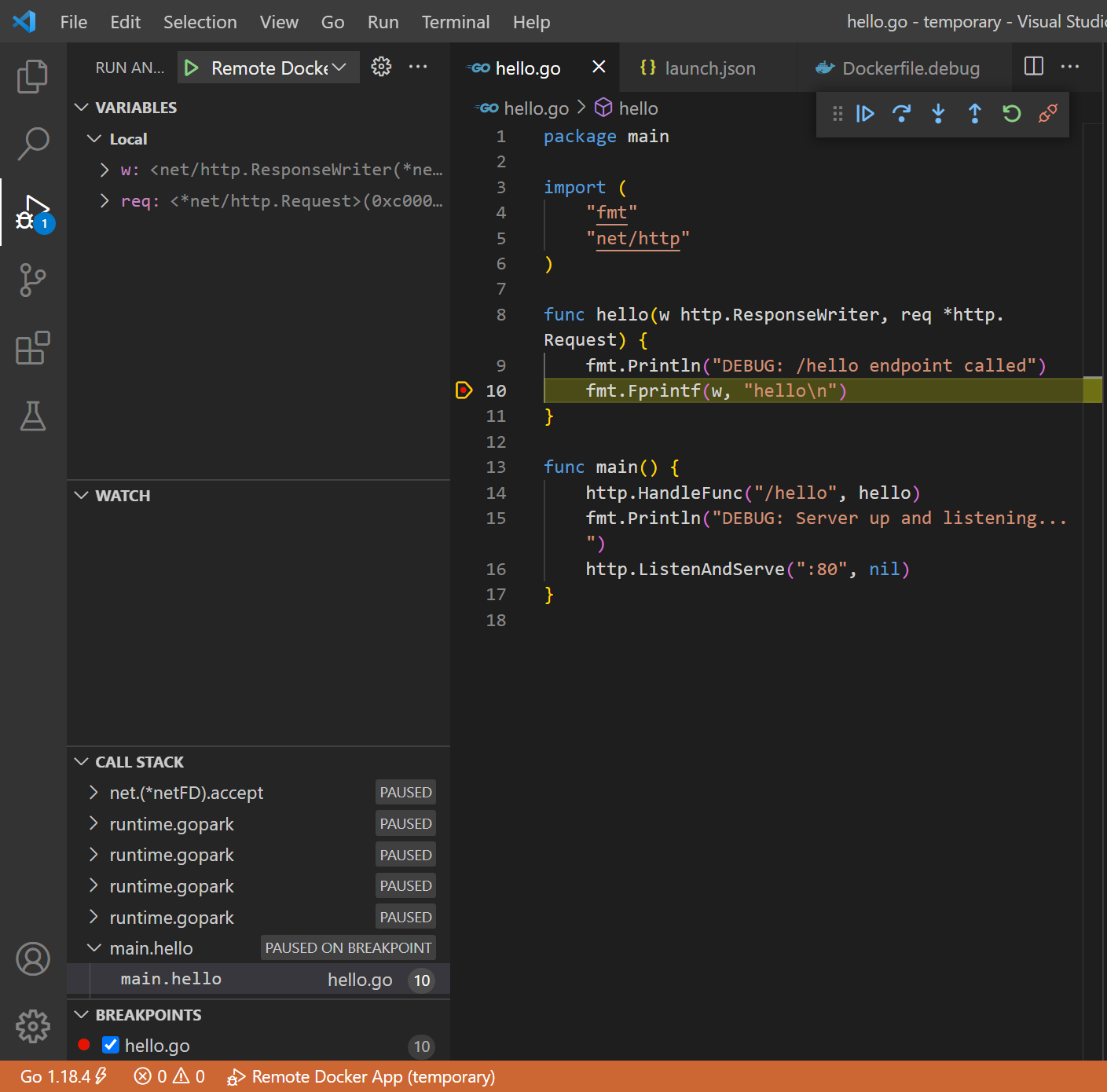Toggle the hello.go breakpoint checkbox
This screenshot has width=1107, height=1092.
(111, 1045)
